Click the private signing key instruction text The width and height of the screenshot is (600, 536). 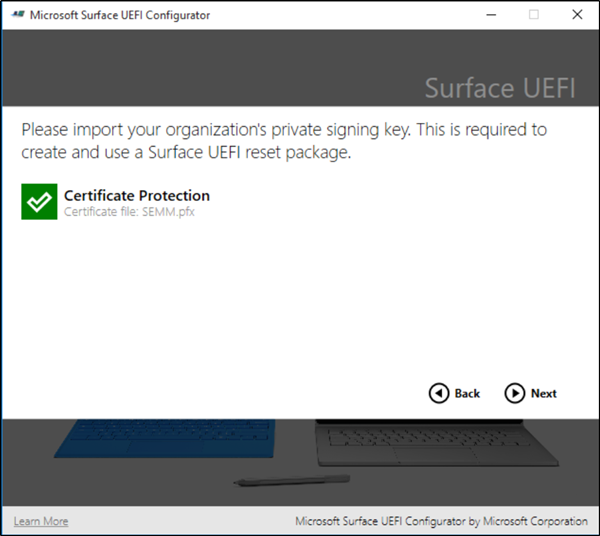click(284, 141)
